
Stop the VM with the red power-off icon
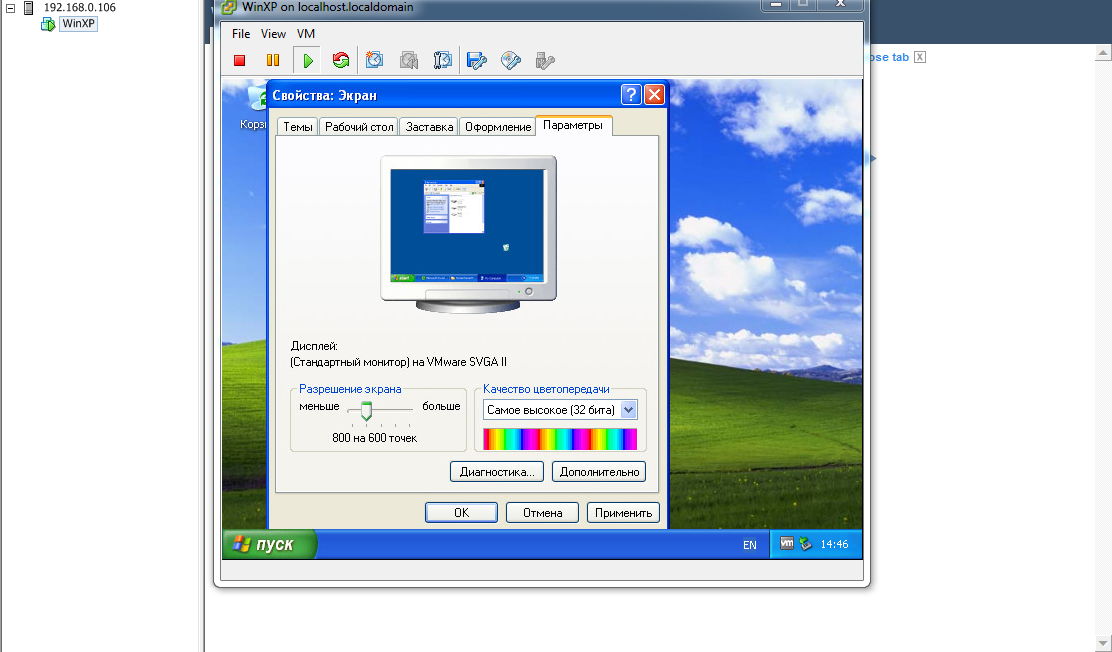pyautogui.click(x=240, y=61)
